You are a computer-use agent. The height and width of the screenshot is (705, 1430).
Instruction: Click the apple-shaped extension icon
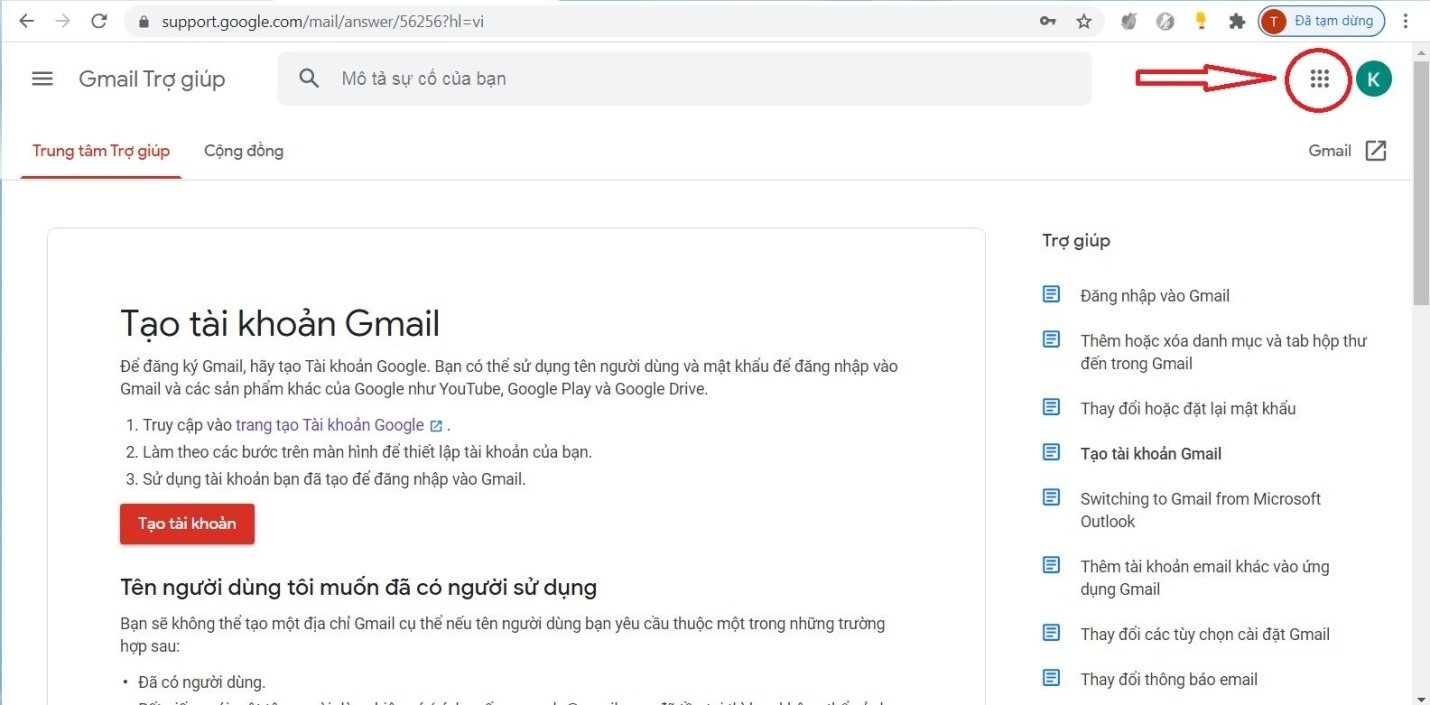point(1129,21)
